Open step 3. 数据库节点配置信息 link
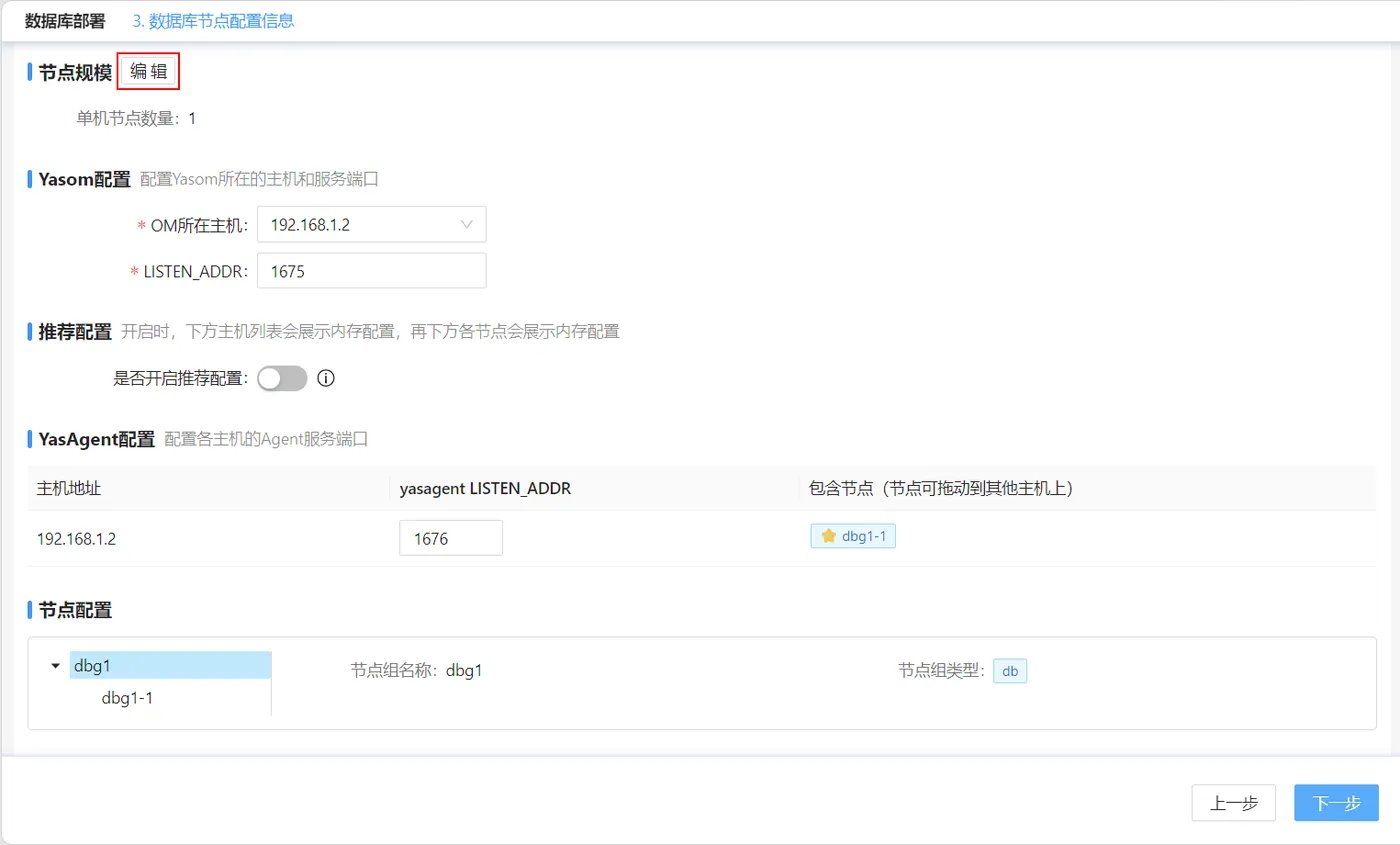The height and width of the screenshot is (845, 1400). click(213, 19)
